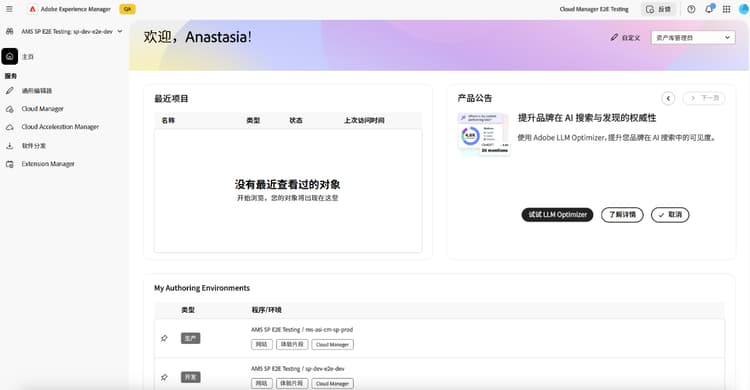This screenshot has width=750, height=390.
Task: Click the Sites button for ms-asi-cm-sp-prod
Action: (262, 344)
